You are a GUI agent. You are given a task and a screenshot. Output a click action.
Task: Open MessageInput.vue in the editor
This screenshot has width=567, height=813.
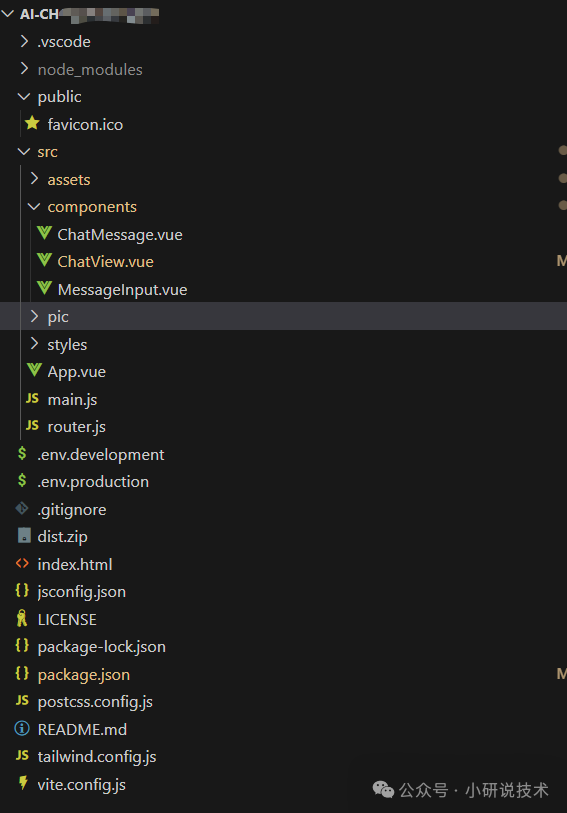click(x=122, y=289)
